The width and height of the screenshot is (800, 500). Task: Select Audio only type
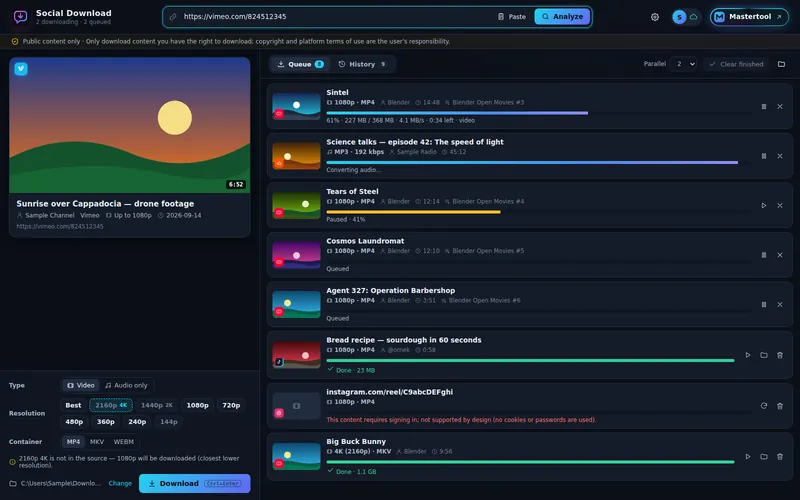[126, 385]
